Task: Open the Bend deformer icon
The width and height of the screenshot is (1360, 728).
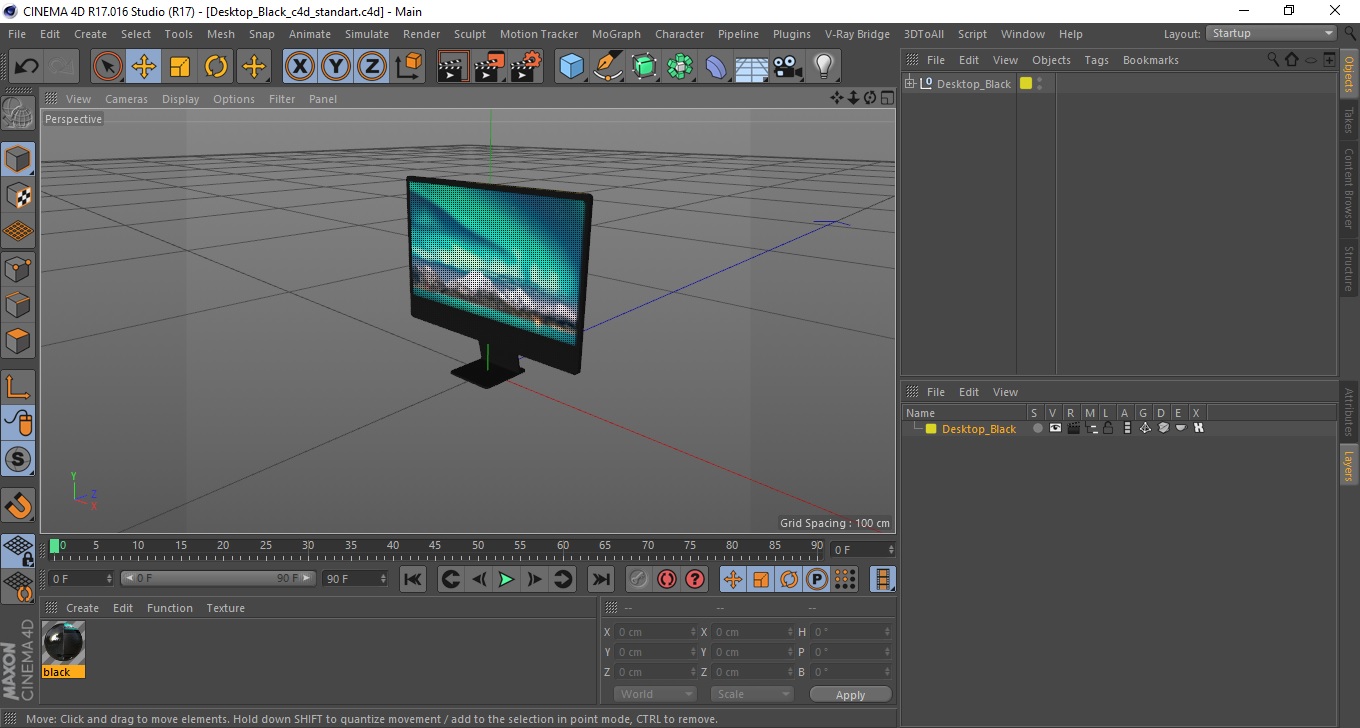Action: point(716,67)
